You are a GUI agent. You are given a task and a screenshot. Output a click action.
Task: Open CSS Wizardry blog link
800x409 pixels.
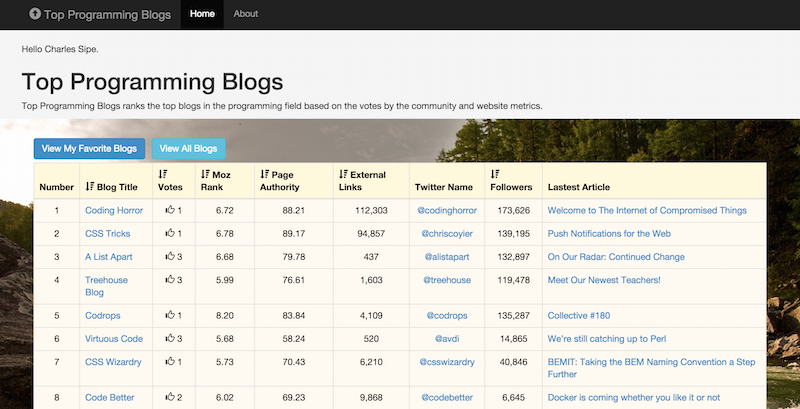pyautogui.click(x=113, y=362)
